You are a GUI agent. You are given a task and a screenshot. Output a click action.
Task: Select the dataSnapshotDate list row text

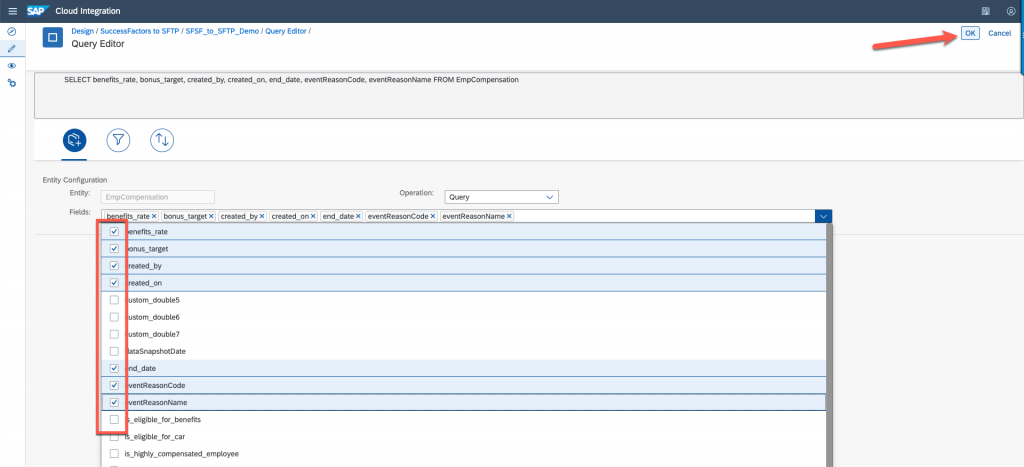coord(155,351)
